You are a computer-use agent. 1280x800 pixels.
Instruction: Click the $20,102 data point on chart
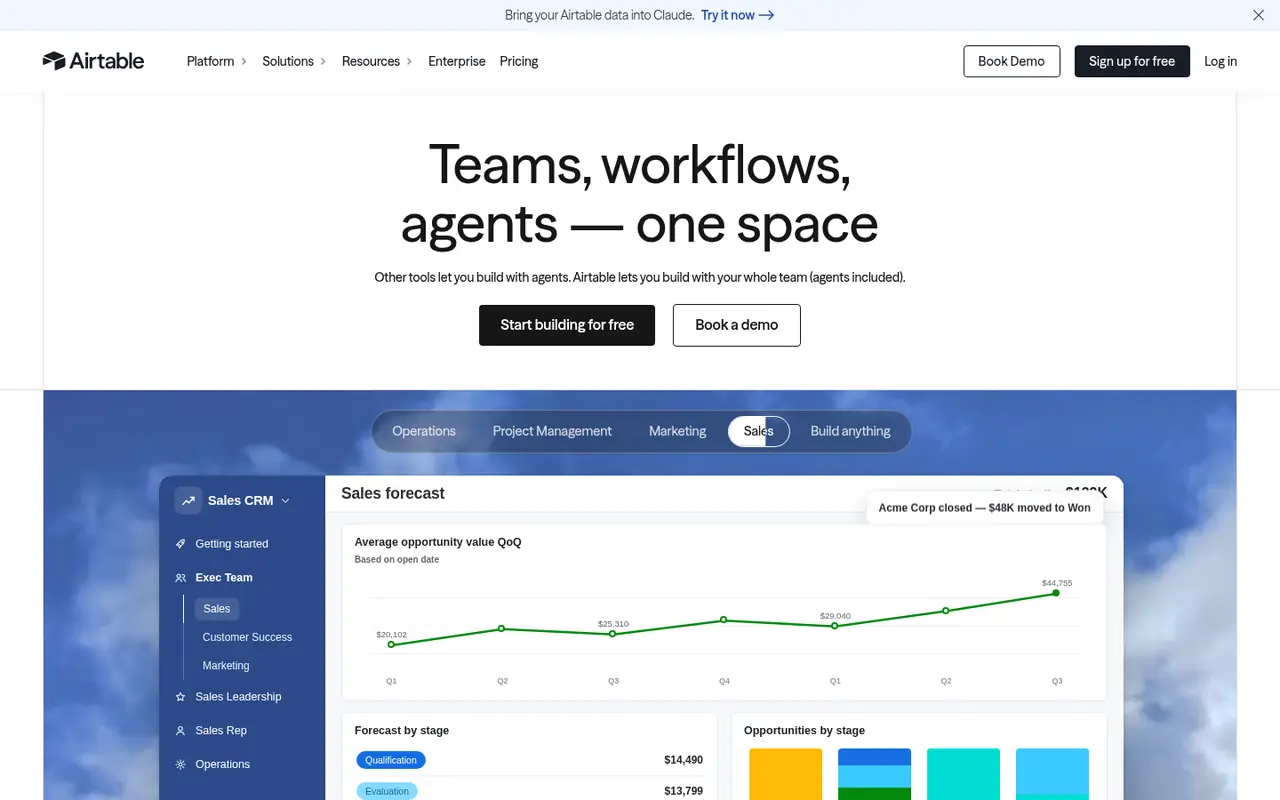(391, 645)
